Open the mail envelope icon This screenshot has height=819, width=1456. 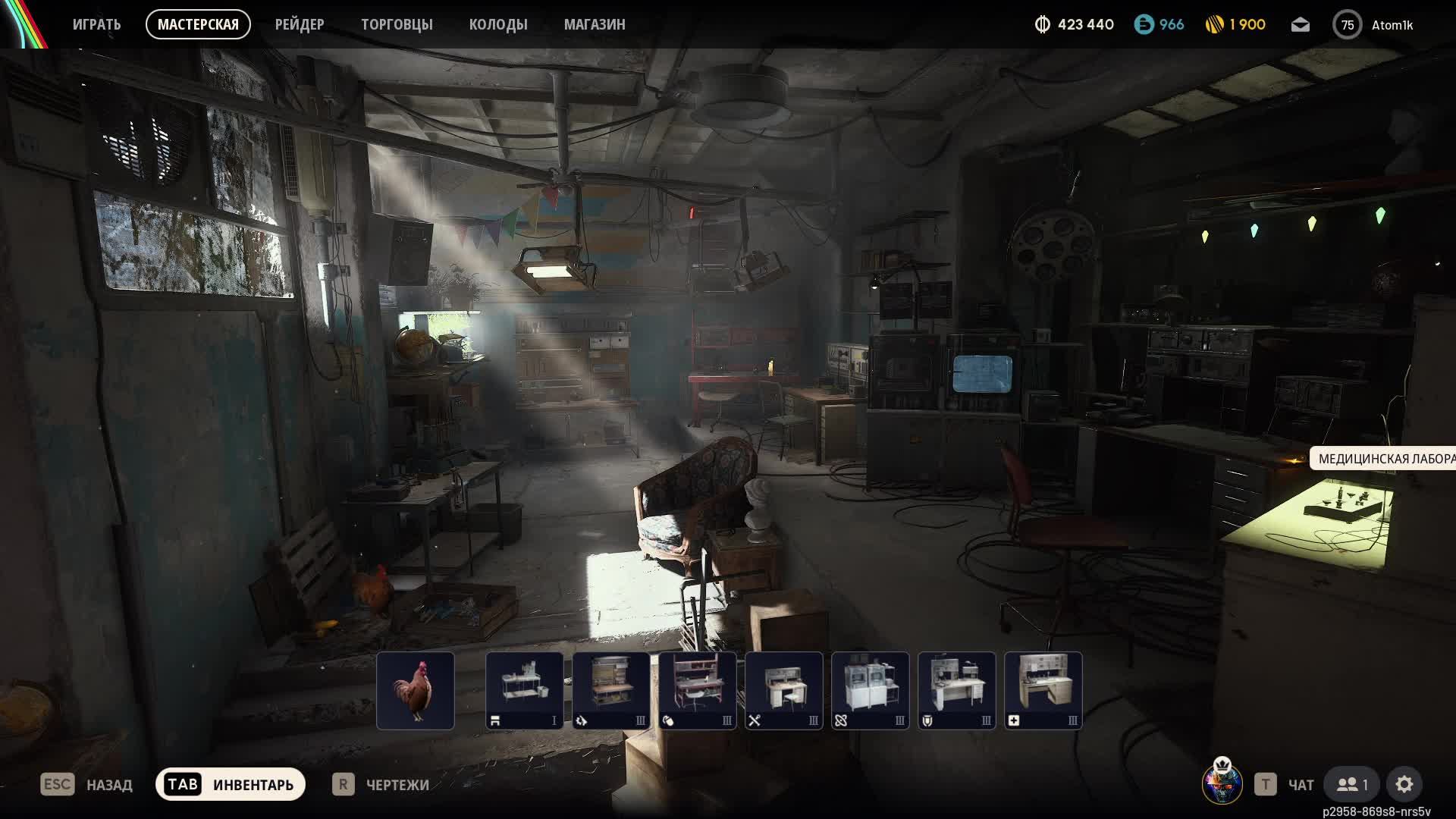1300,25
